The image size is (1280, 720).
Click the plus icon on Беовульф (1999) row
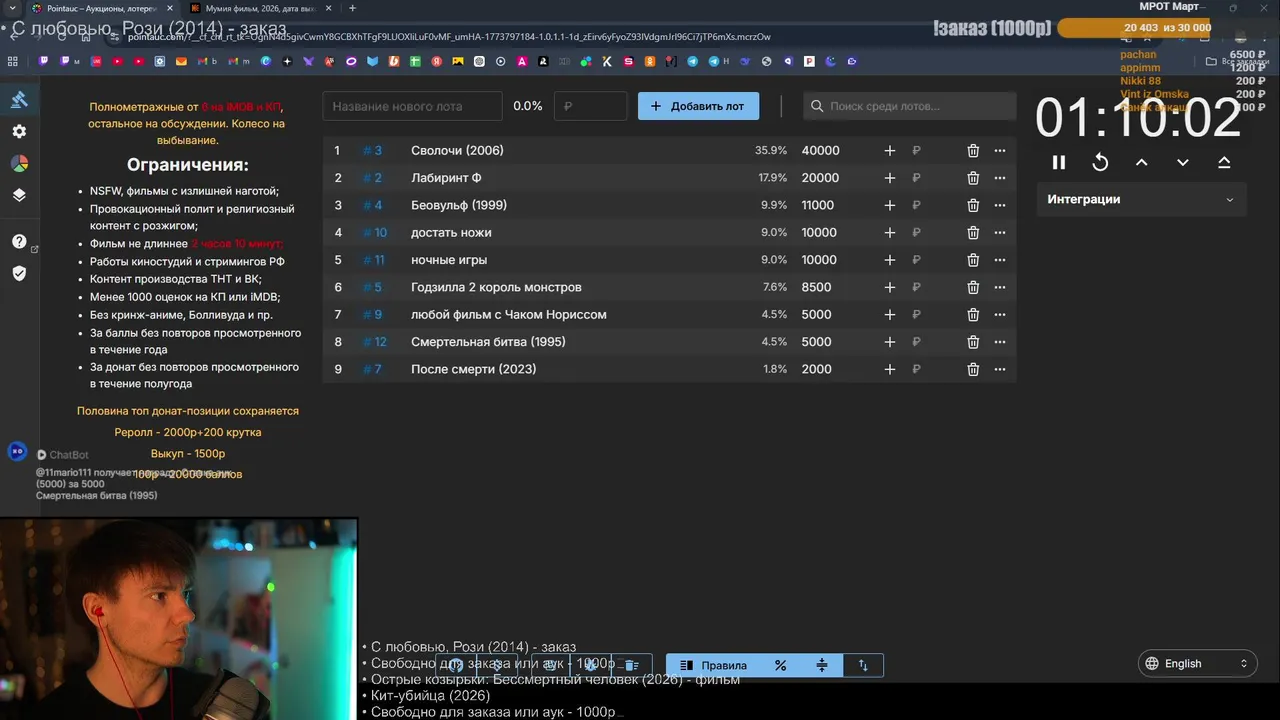[890, 205]
